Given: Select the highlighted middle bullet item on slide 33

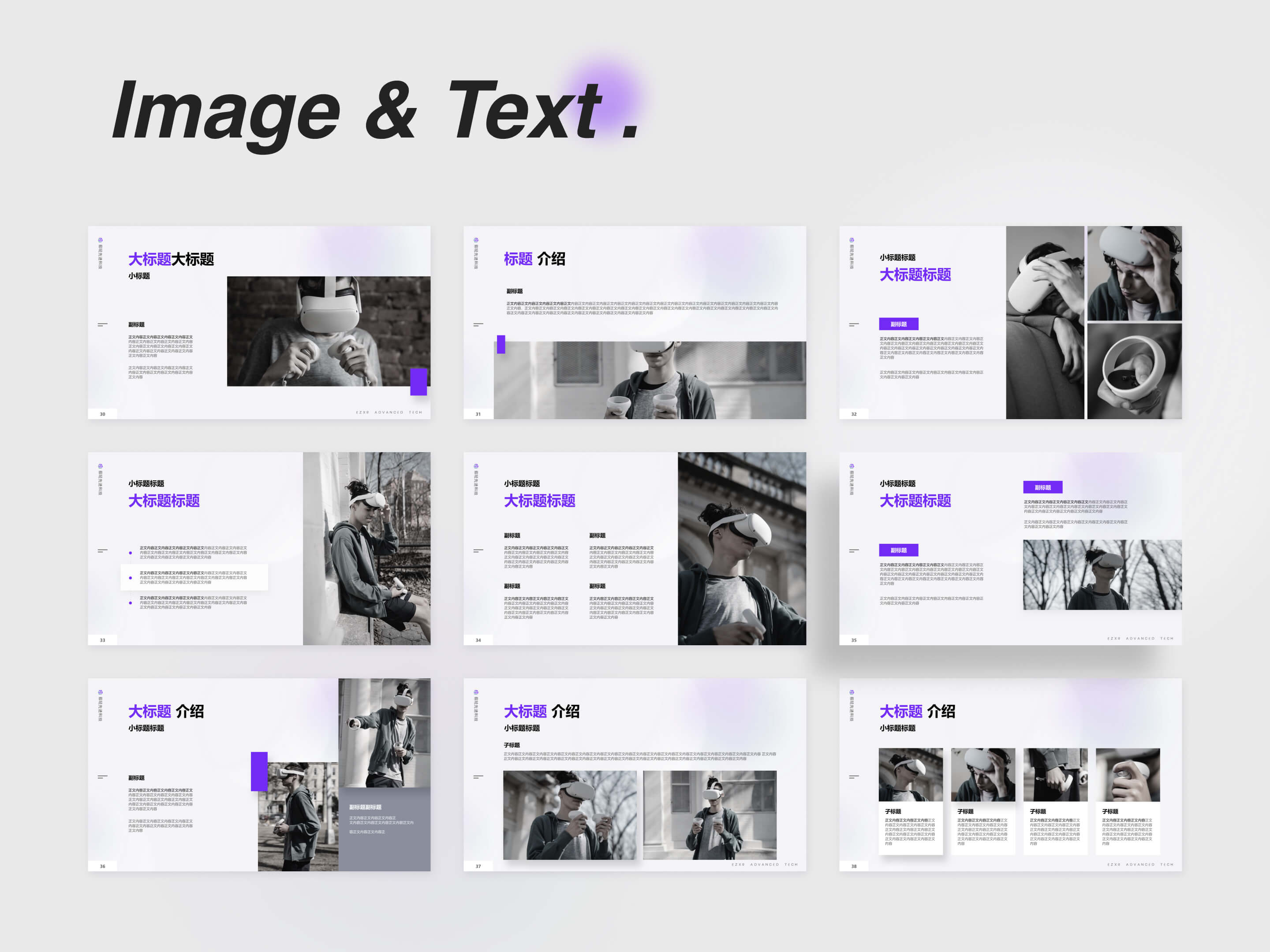Looking at the screenshot, I should 194,577.
